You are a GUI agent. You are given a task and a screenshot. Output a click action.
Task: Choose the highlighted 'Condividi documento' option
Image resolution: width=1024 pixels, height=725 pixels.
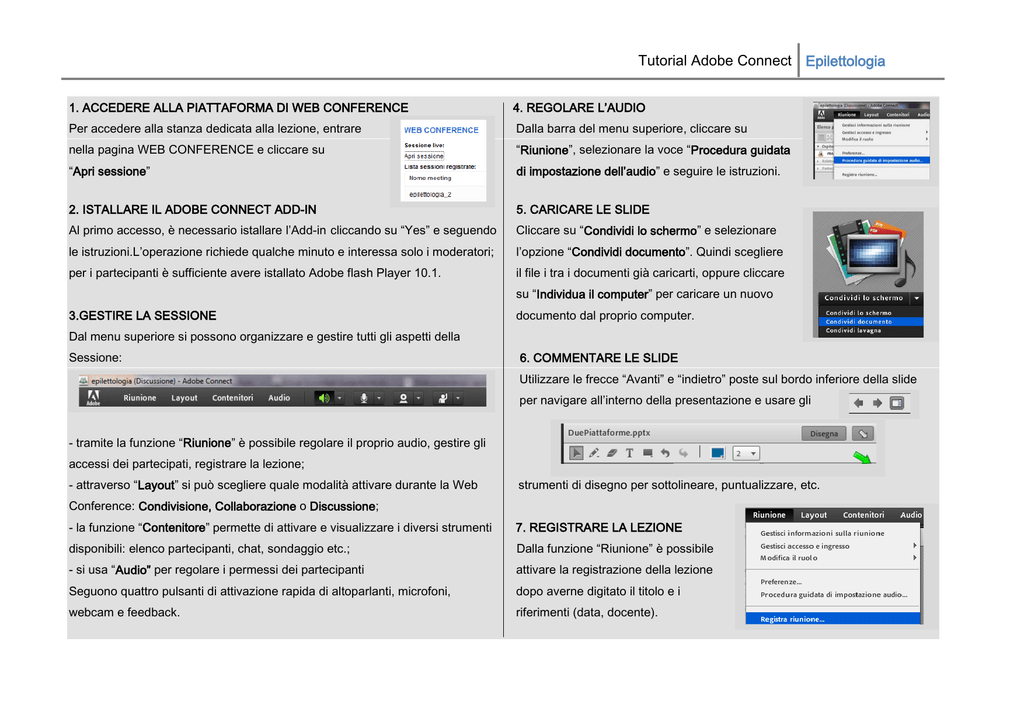(x=871, y=321)
